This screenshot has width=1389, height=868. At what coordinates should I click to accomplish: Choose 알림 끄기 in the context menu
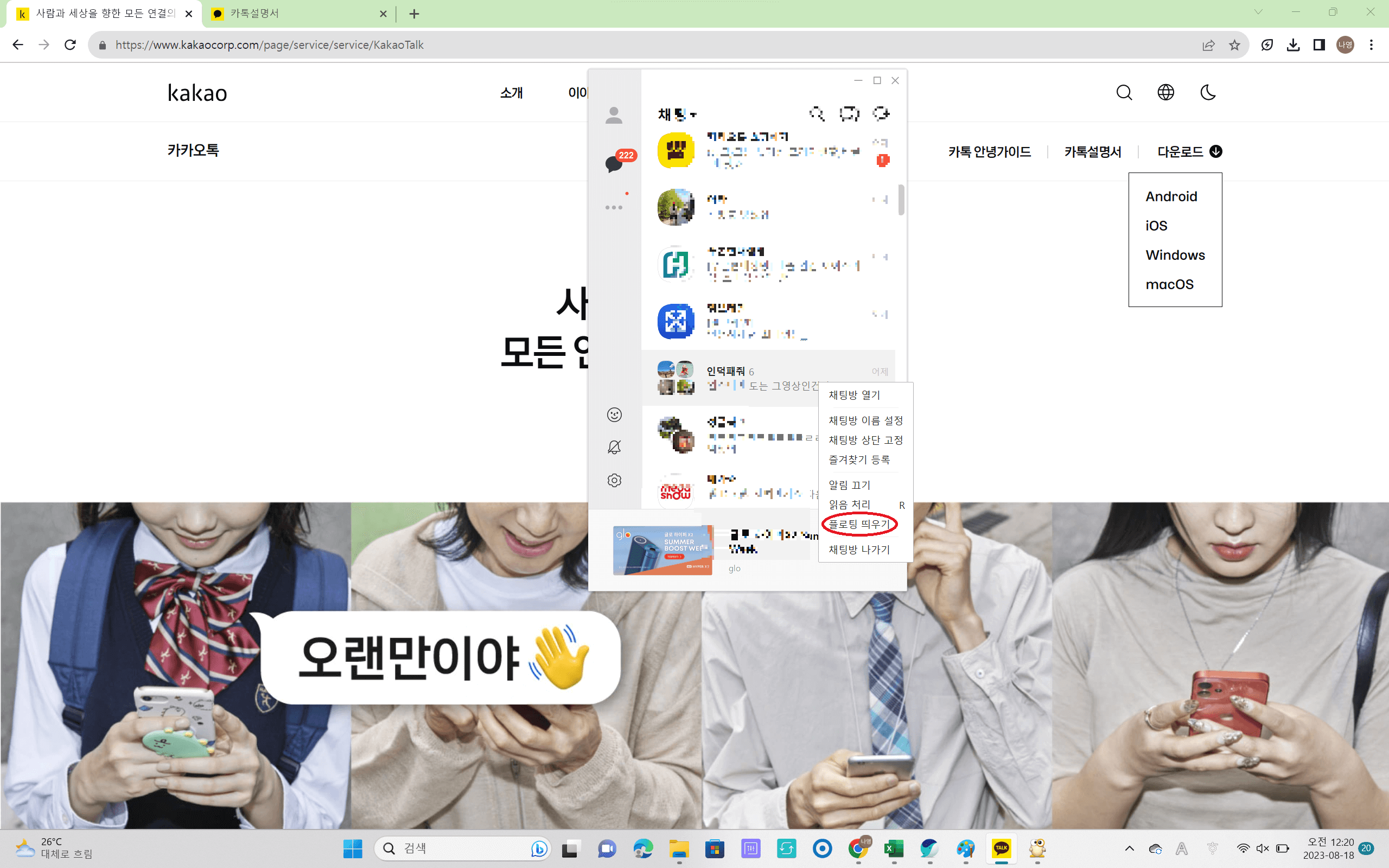(850, 485)
